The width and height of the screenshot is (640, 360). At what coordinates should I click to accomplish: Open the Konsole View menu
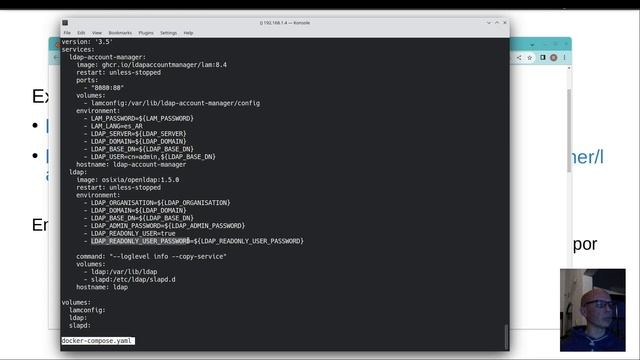pos(97,33)
